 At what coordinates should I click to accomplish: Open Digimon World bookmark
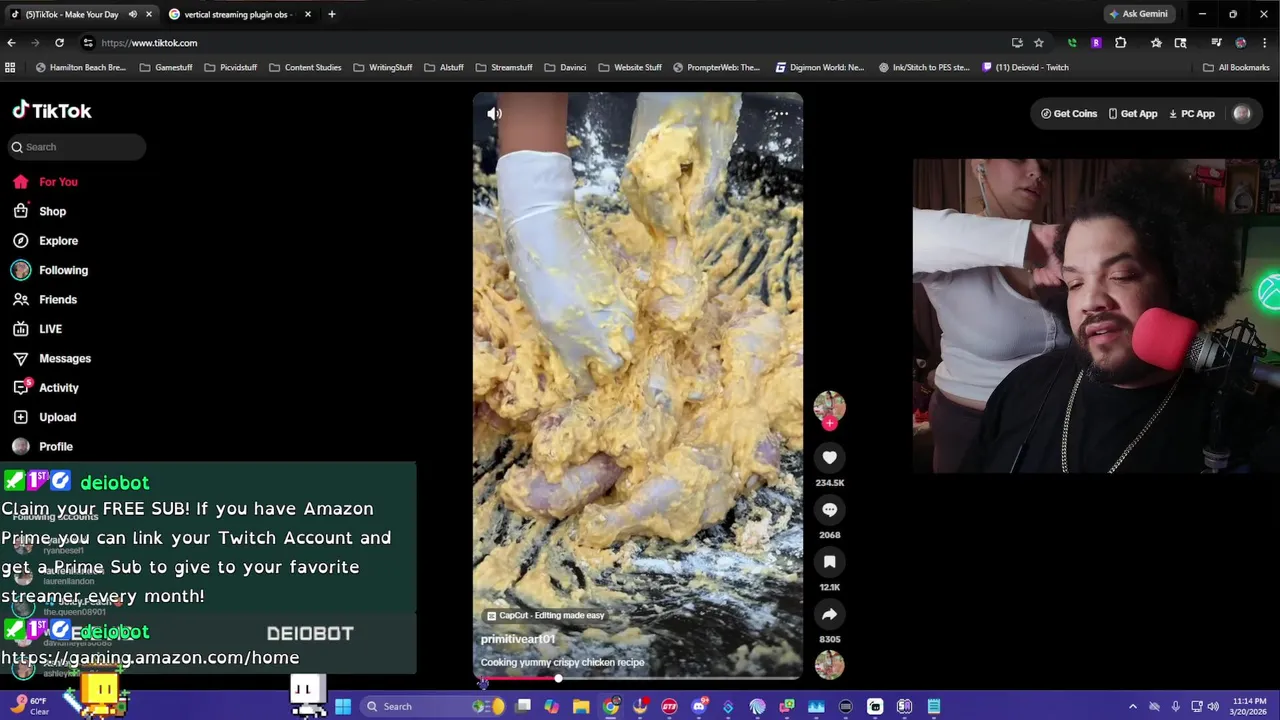point(820,68)
